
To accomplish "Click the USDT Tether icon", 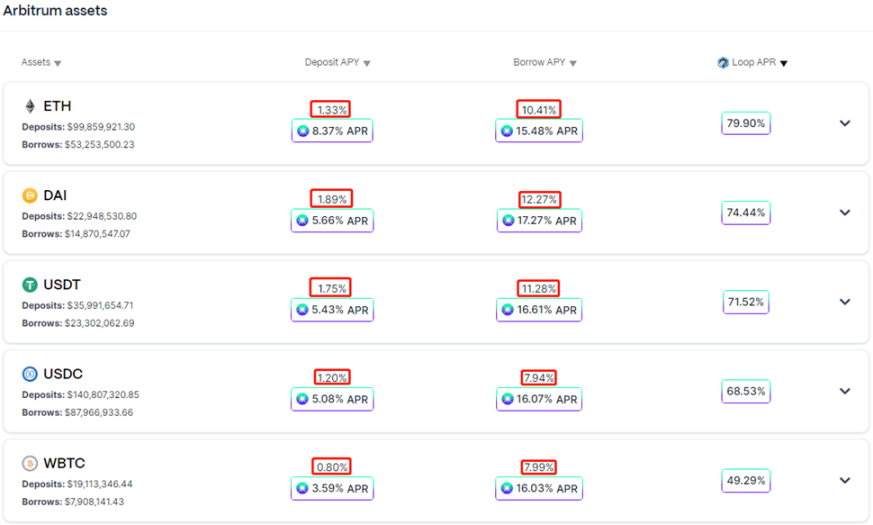I will pyautogui.click(x=30, y=285).
